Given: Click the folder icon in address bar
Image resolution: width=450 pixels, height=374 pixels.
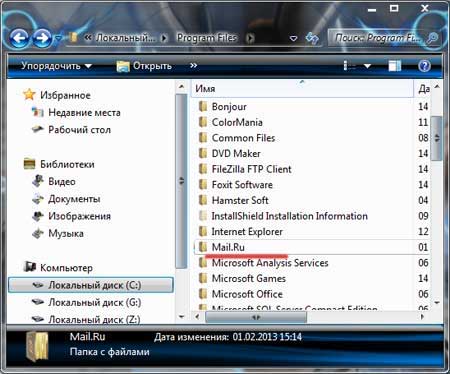Looking at the screenshot, I should point(73,37).
